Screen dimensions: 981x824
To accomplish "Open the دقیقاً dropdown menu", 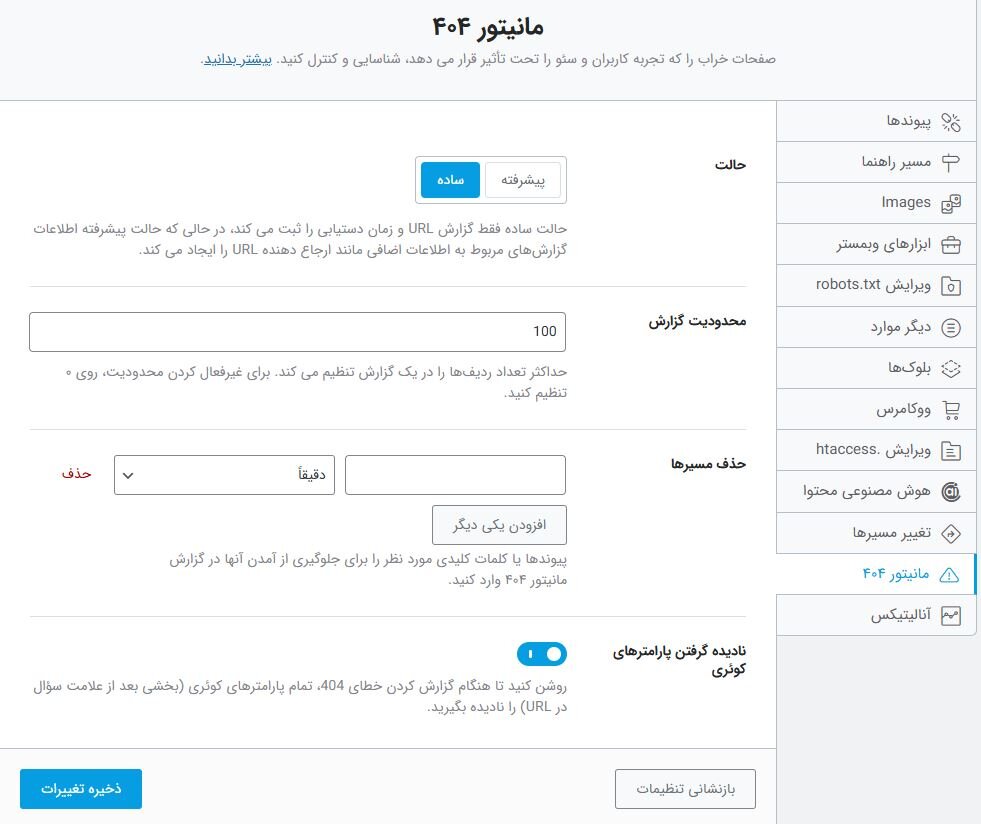I will 224,475.
